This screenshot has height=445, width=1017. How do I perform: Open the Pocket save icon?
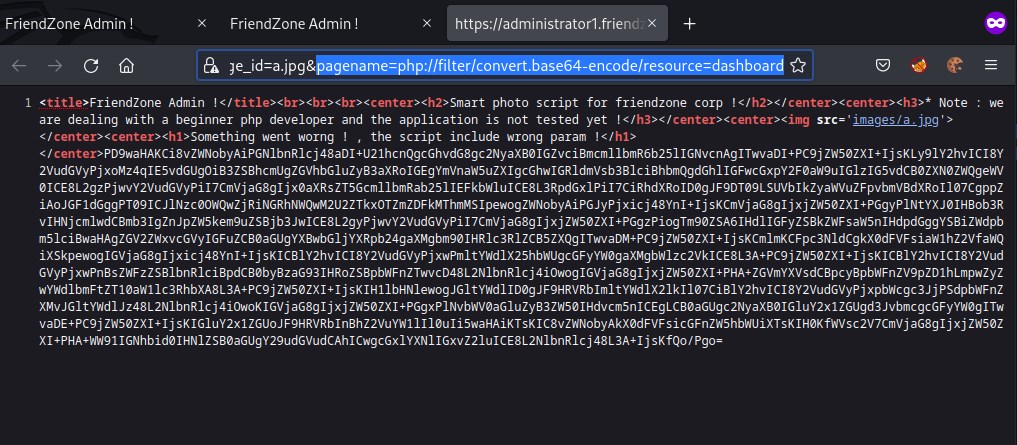(x=883, y=66)
